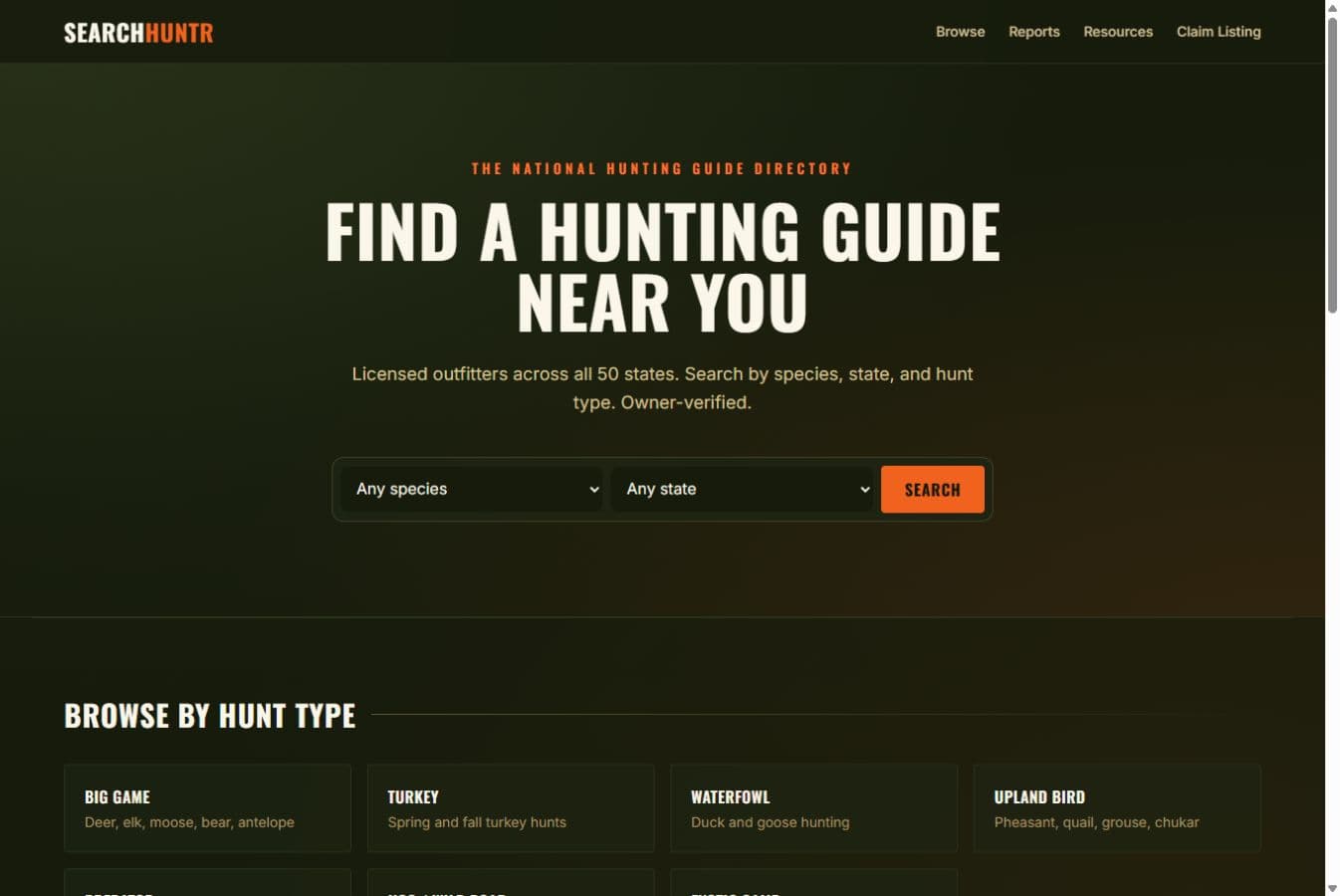Screen dimensions: 1340x896
Task: Click the Find a Hunting Guide headline
Action: [662, 267]
